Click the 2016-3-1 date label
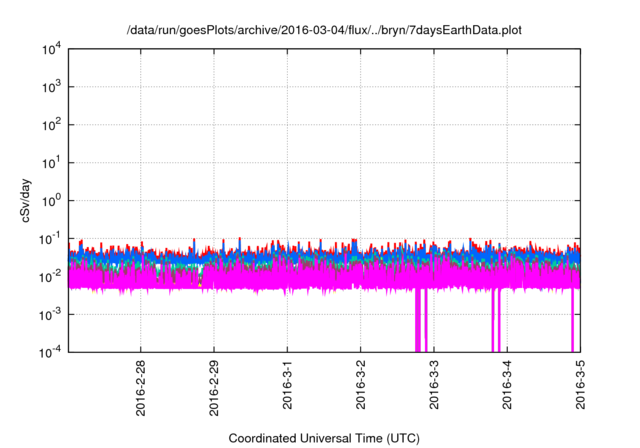The width and height of the screenshot is (640, 448). pyautogui.click(x=287, y=385)
